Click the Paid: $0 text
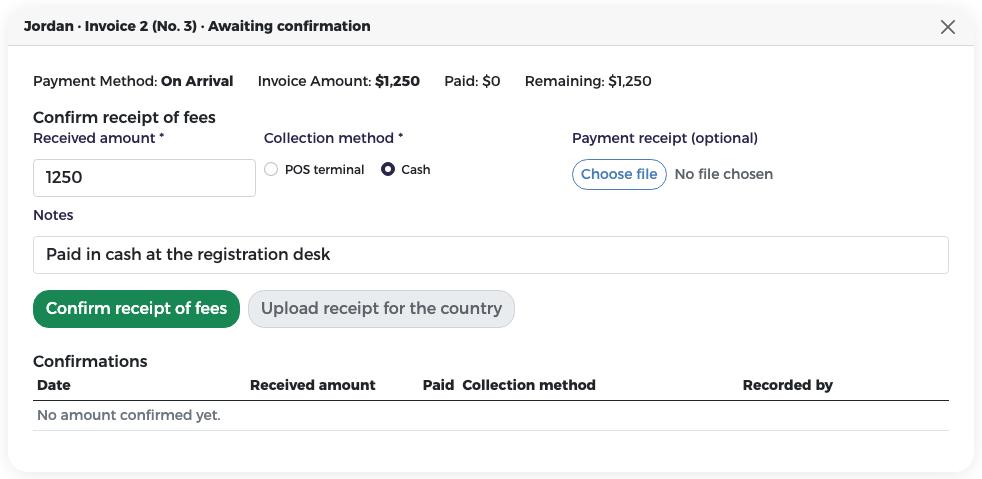This screenshot has height=479, width=982. point(472,81)
